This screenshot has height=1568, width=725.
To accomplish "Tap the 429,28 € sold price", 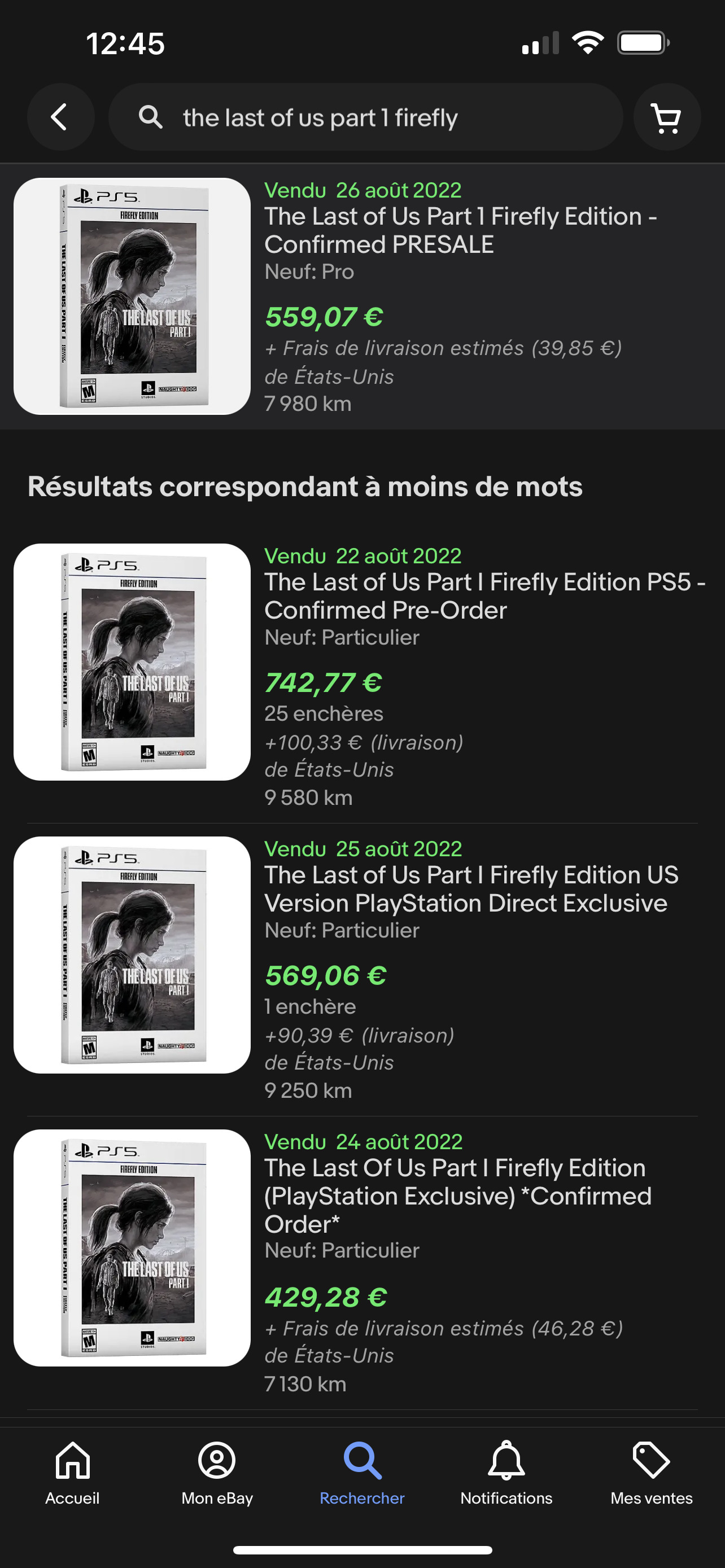I will pos(326,1297).
